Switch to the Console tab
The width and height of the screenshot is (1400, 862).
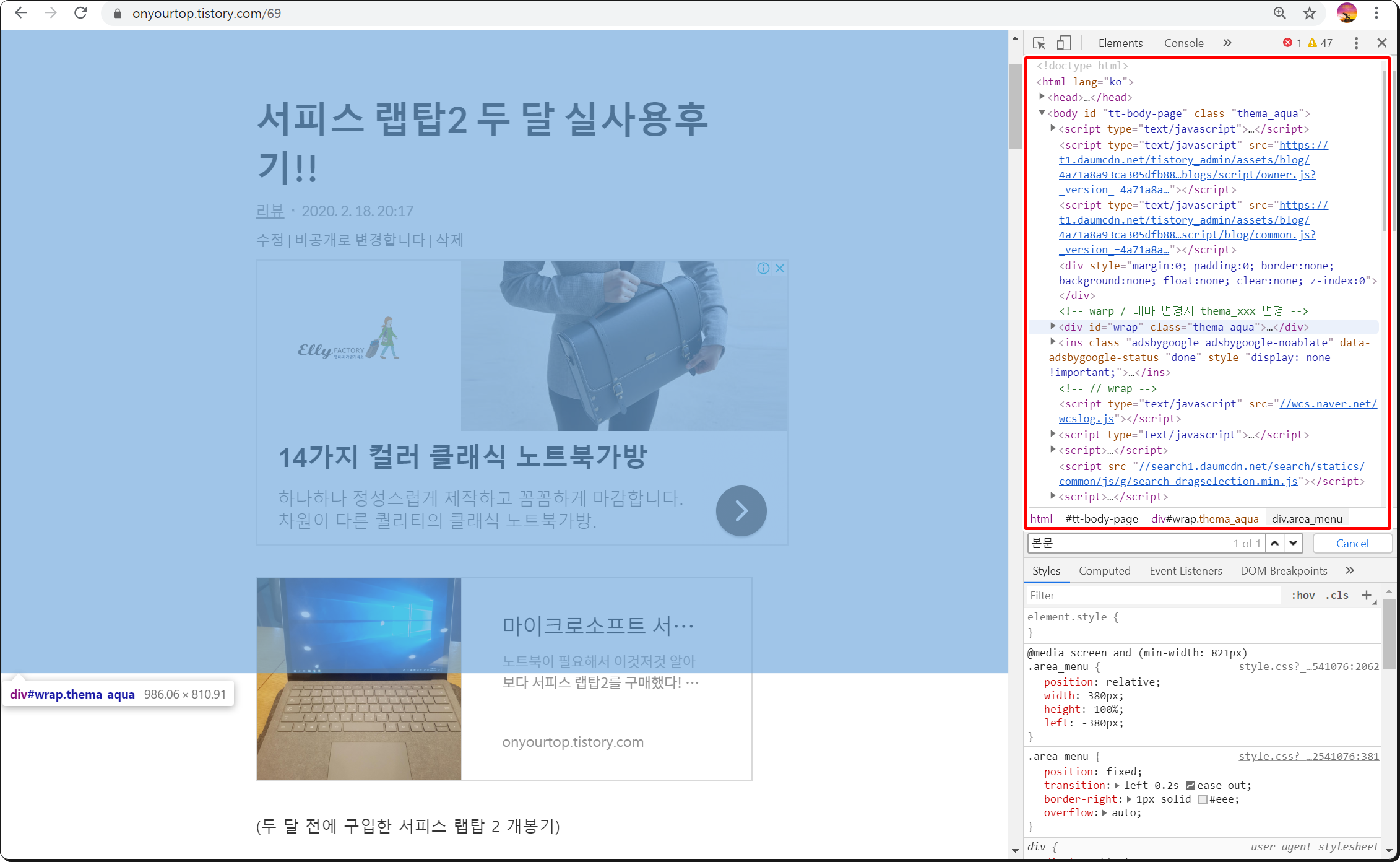click(1183, 43)
